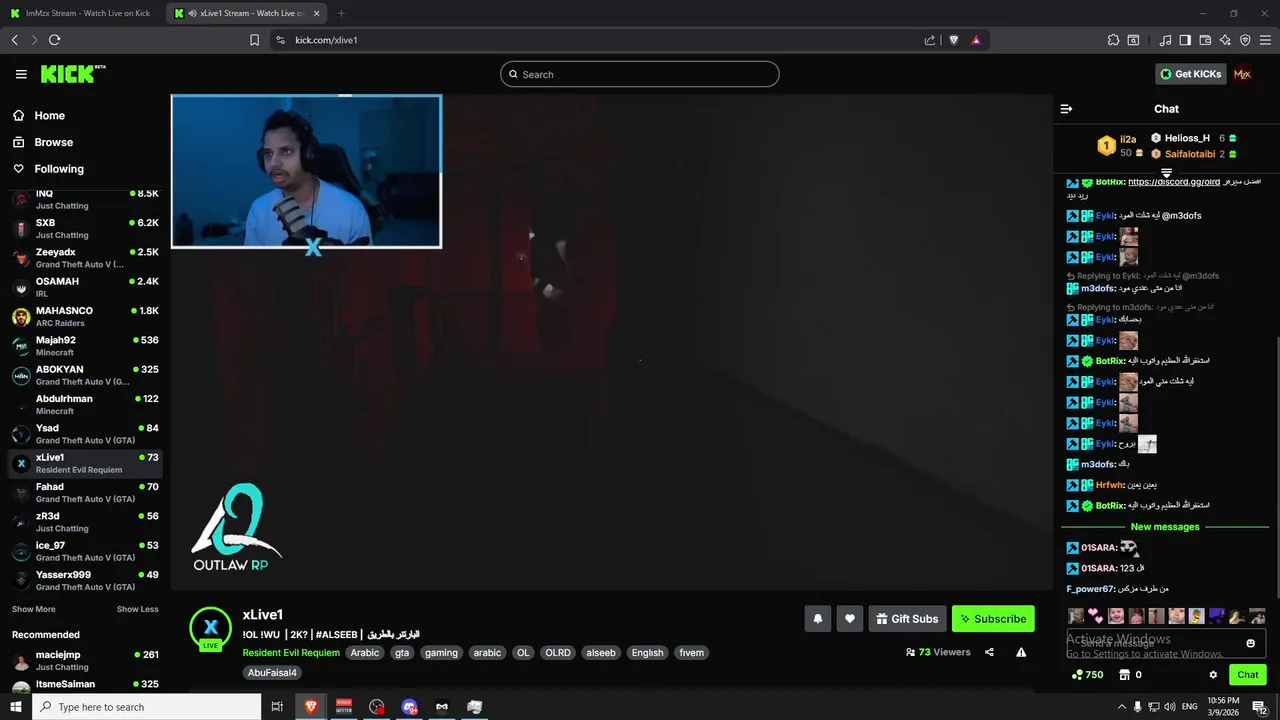Toggle the browser sidebar panel
The image size is (1280, 720).
[x=1185, y=40]
